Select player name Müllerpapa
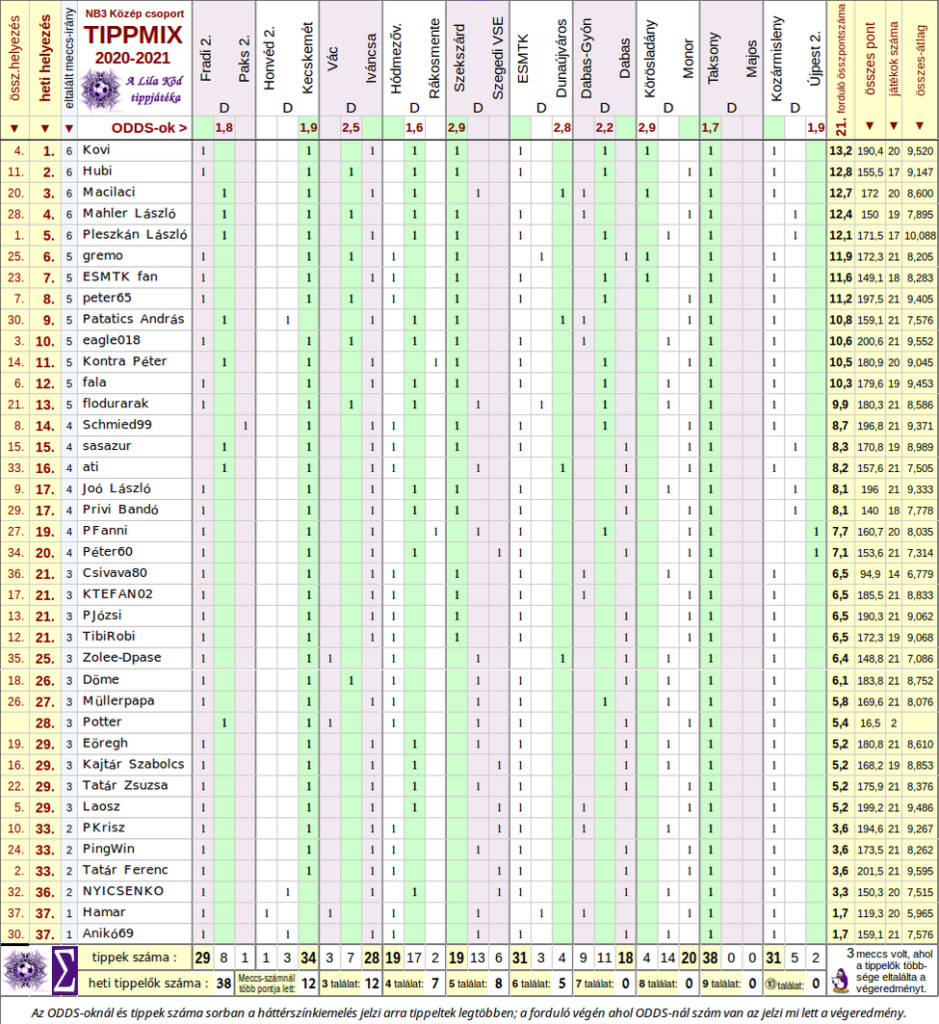The height and width of the screenshot is (1024, 939). (x=118, y=701)
